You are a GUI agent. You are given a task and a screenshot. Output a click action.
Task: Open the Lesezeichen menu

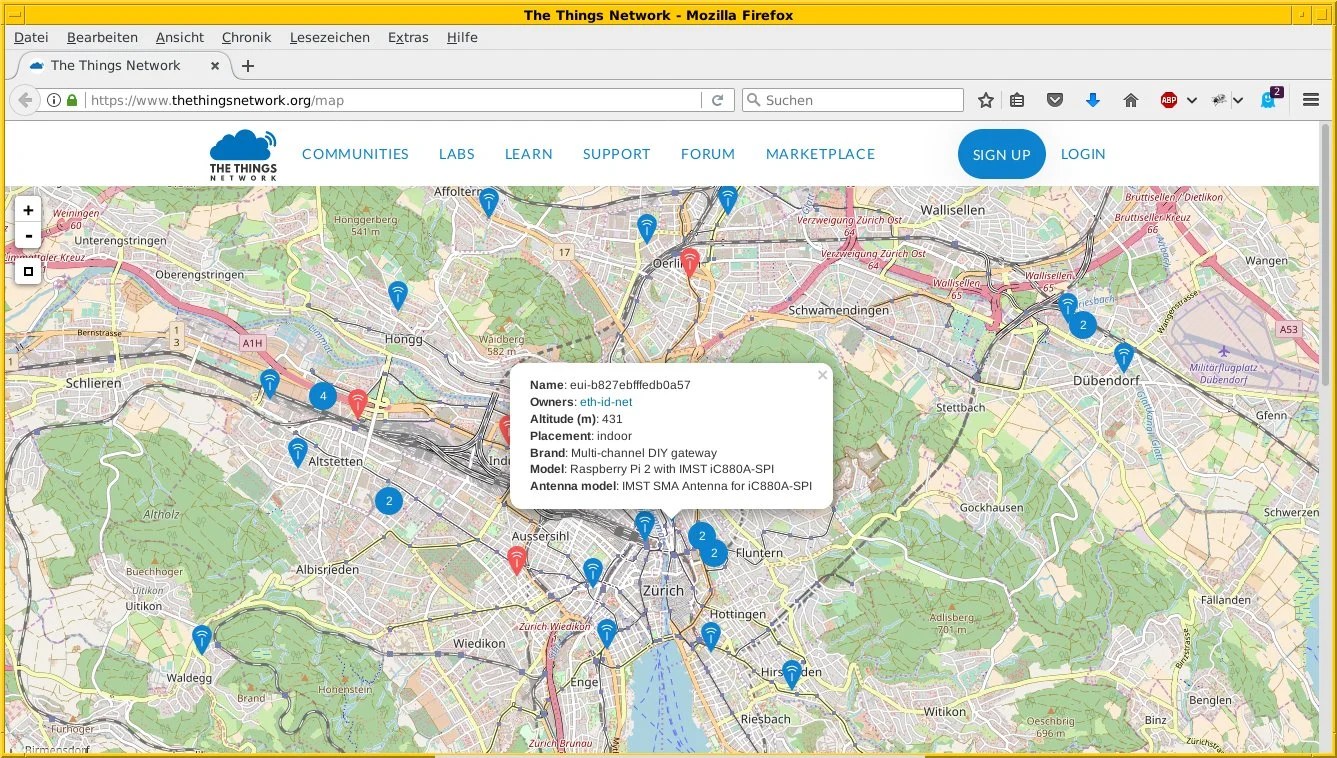tap(330, 37)
